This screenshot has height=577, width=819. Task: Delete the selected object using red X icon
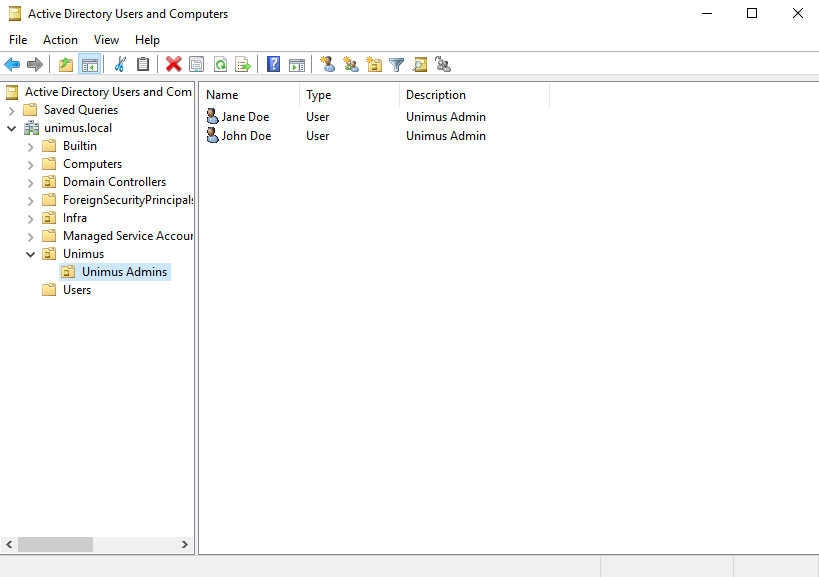click(173, 64)
